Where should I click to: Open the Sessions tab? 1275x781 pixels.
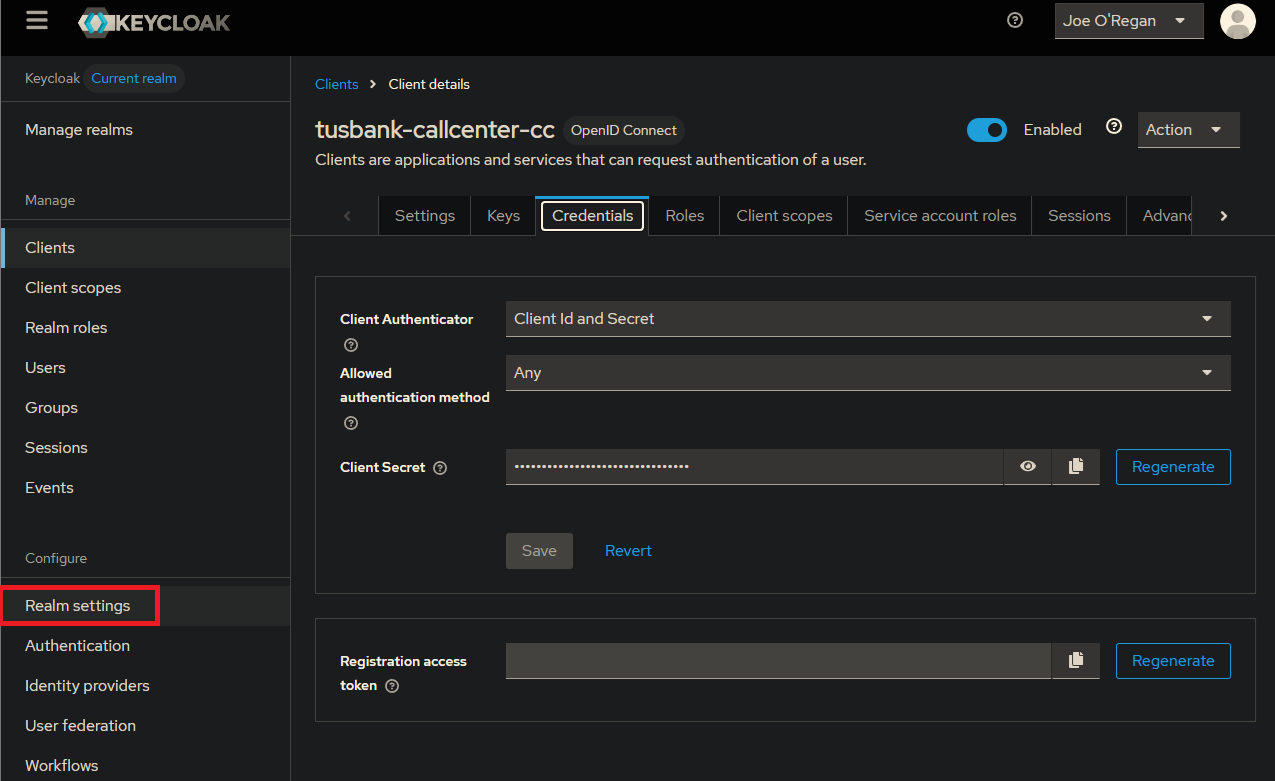pyautogui.click(x=1079, y=216)
